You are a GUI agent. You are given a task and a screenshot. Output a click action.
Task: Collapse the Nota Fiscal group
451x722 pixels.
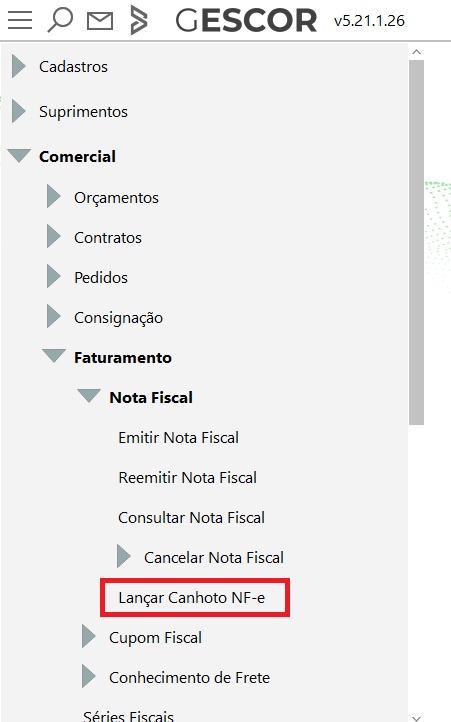[x=89, y=396]
